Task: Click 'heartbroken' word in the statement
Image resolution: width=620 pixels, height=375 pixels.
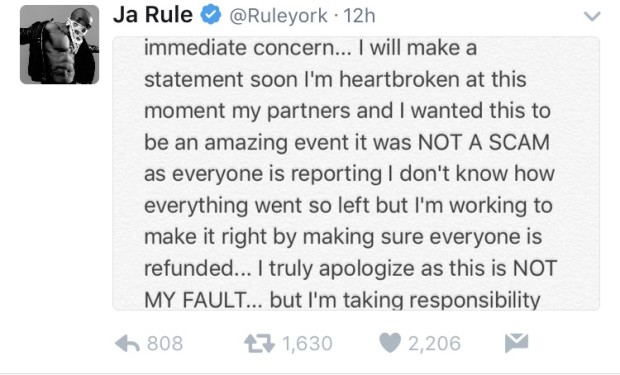Action: pyautogui.click(x=399, y=79)
